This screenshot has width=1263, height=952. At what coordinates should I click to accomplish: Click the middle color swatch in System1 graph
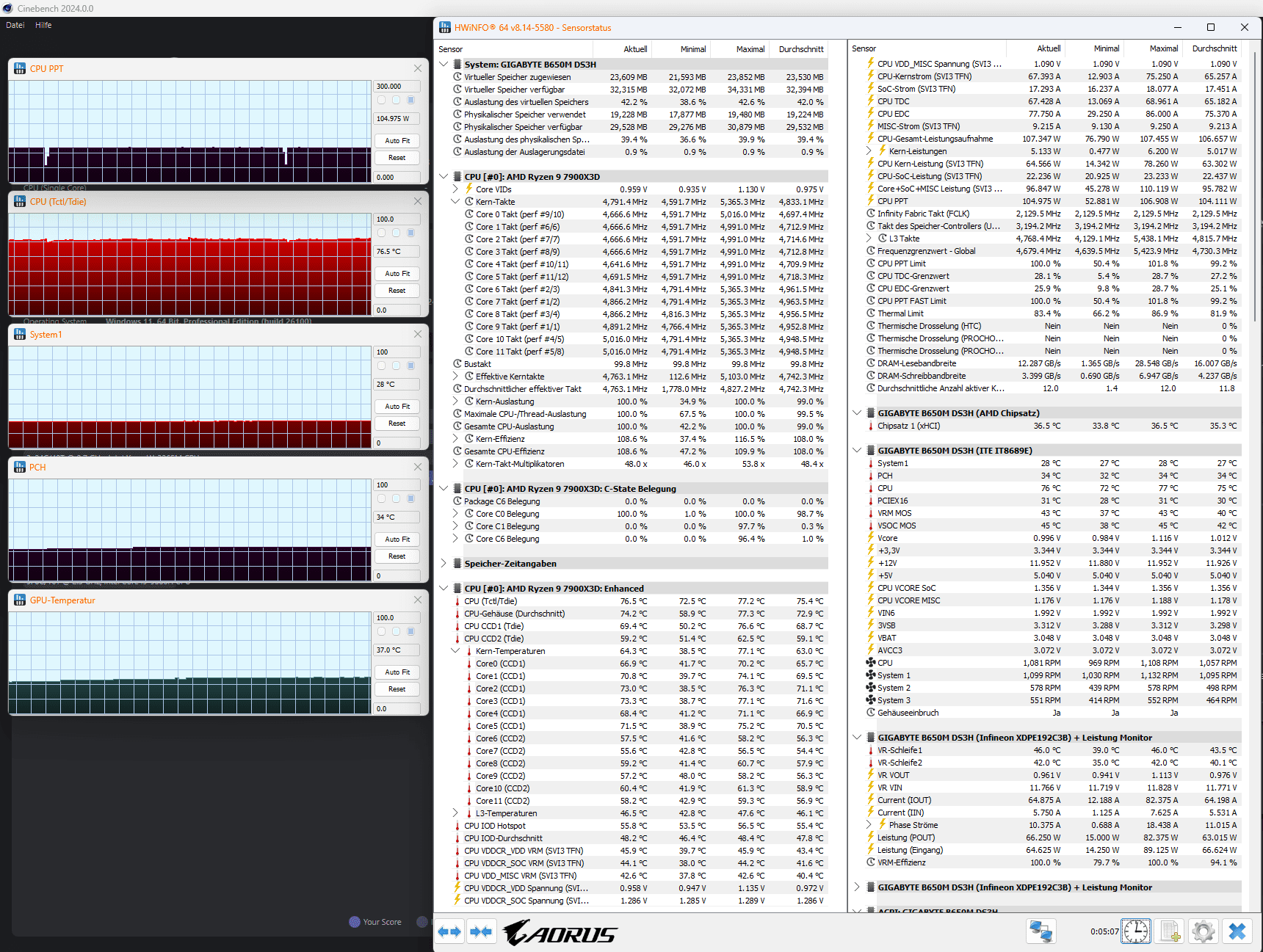click(x=396, y=366)
